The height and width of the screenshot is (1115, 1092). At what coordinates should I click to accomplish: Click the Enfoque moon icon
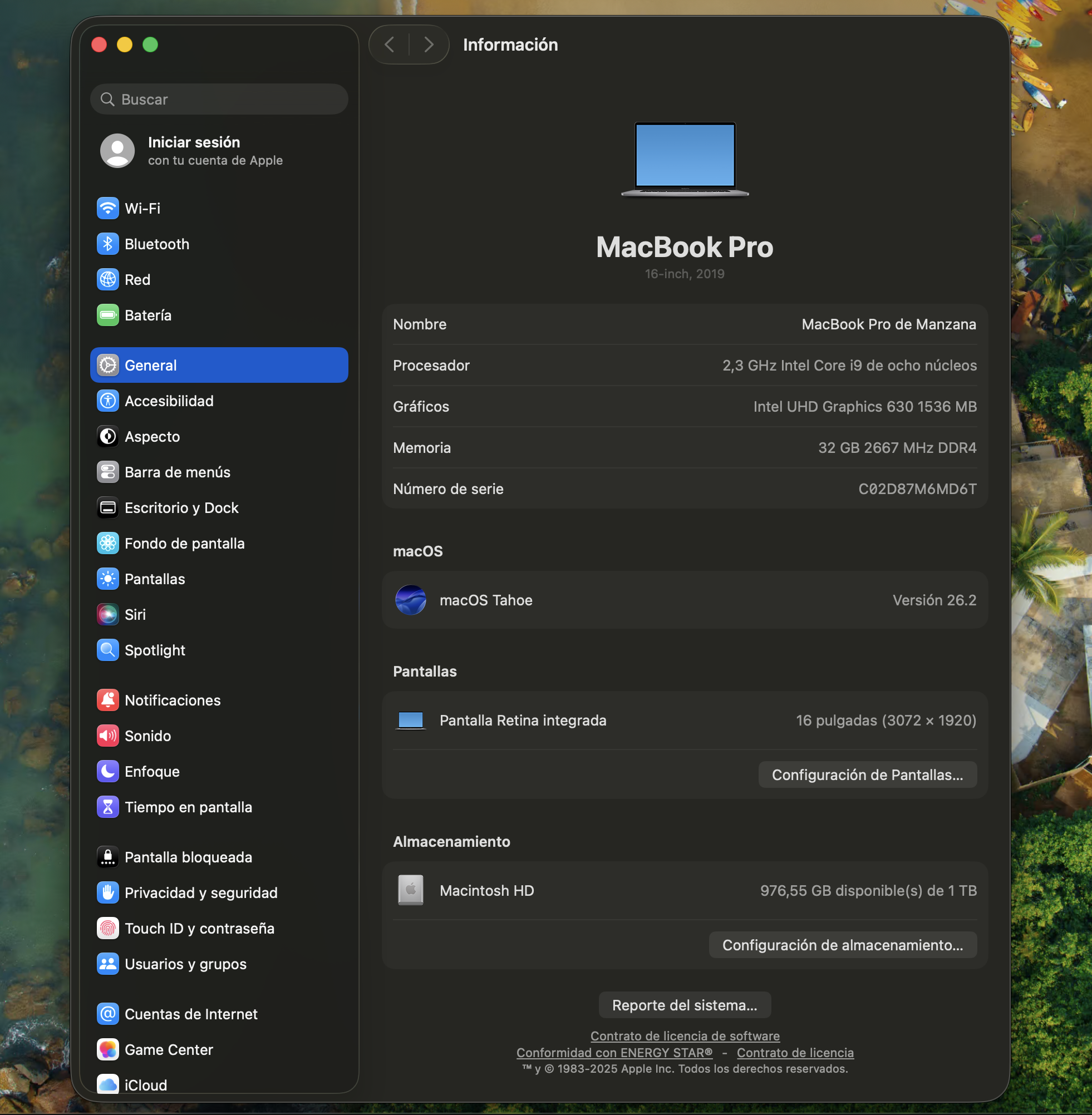(108, 771)
